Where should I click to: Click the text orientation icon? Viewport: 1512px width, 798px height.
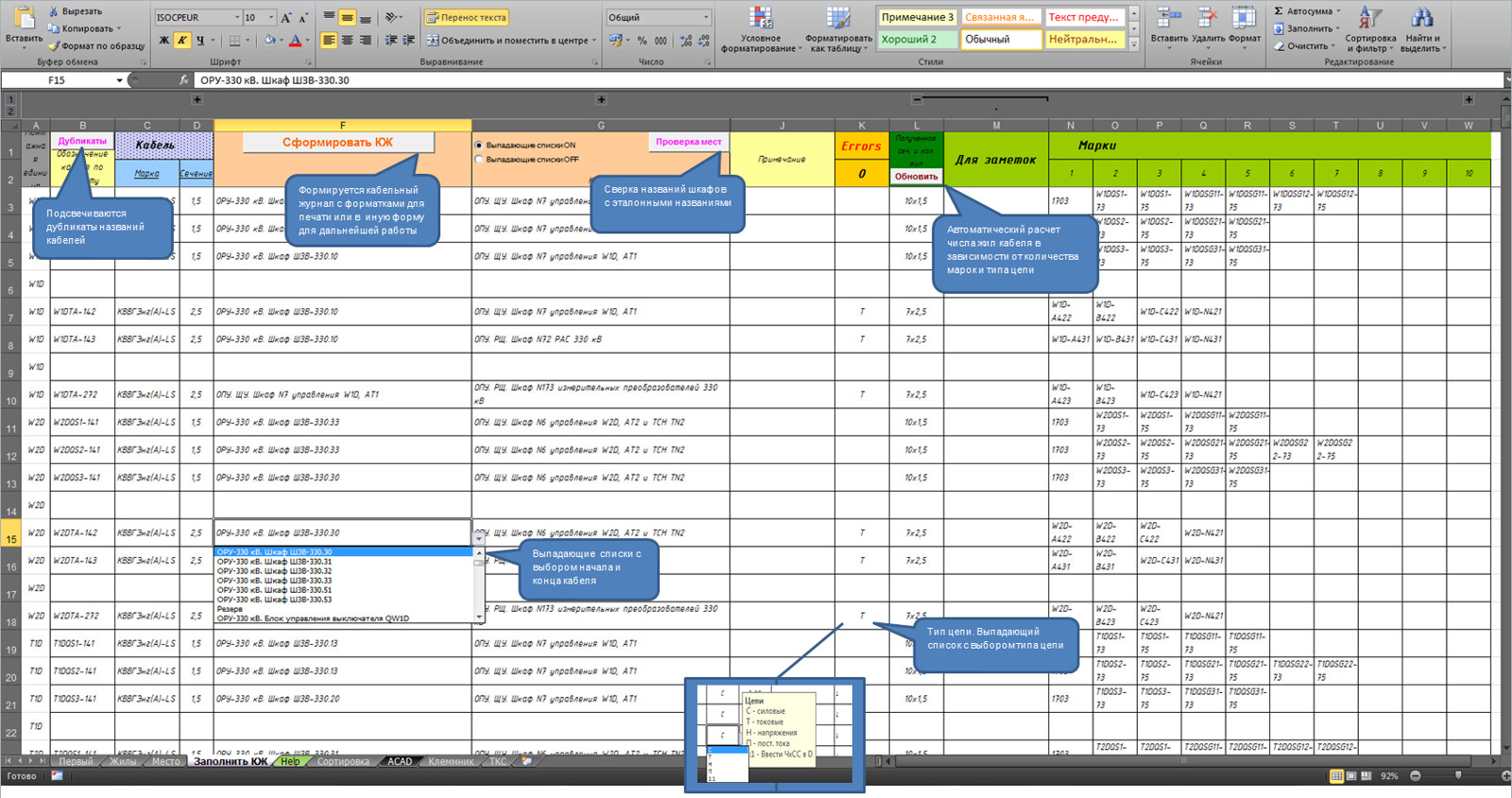[392, 17]
